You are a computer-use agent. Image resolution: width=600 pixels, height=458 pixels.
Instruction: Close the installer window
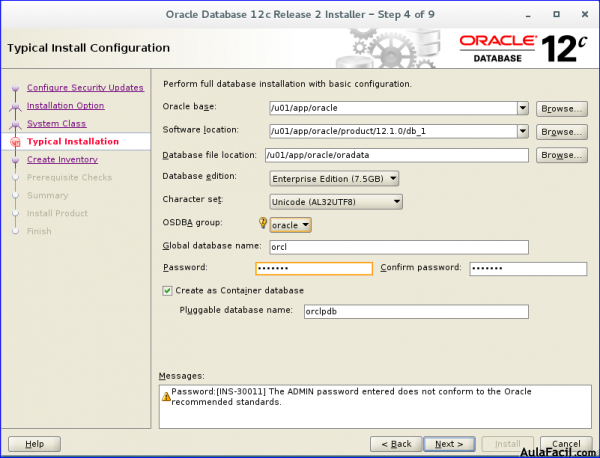[x=585, y=15]
